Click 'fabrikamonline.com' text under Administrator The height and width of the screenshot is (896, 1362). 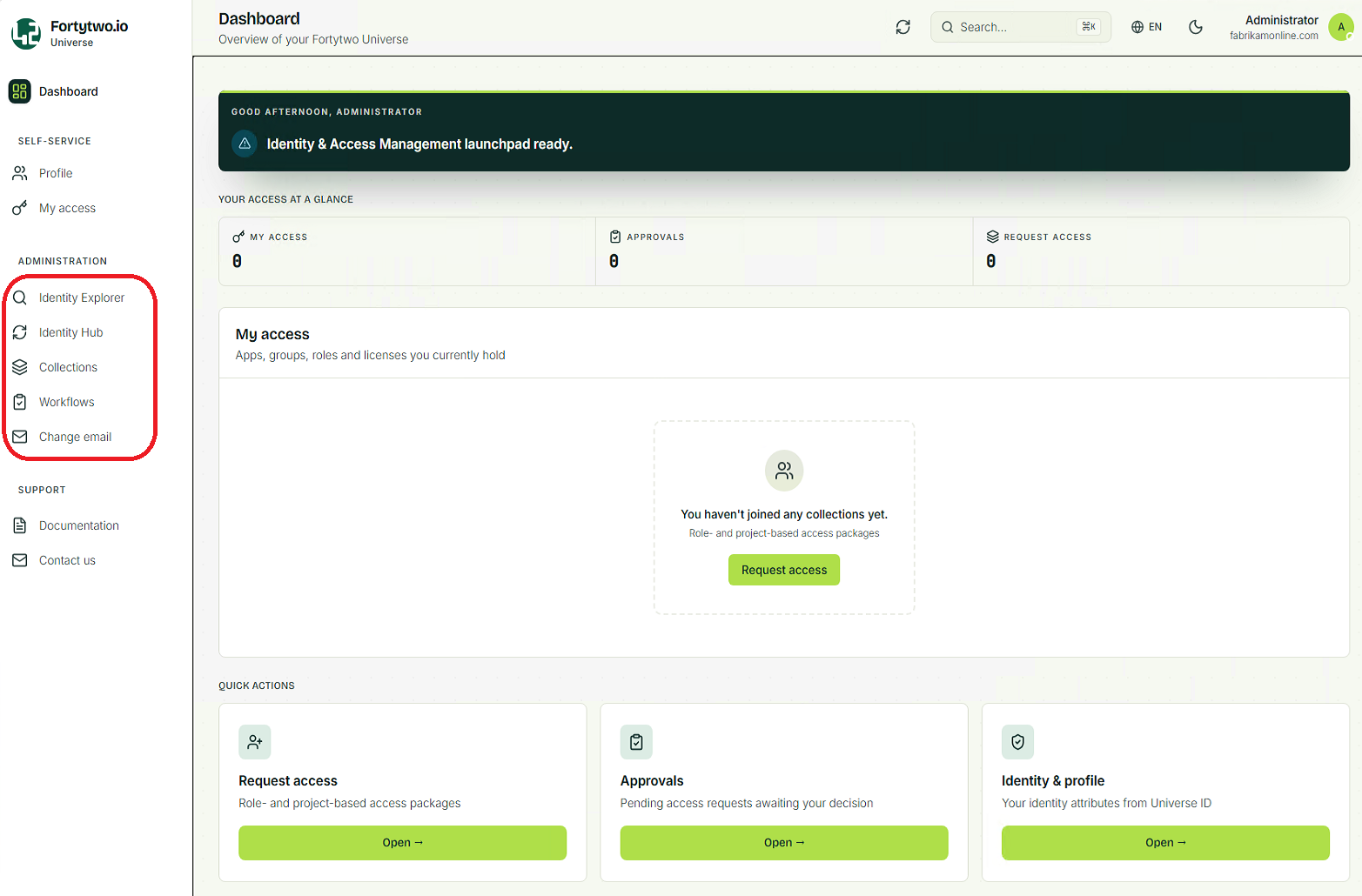pyautogui.click(x=1274, y=36)
